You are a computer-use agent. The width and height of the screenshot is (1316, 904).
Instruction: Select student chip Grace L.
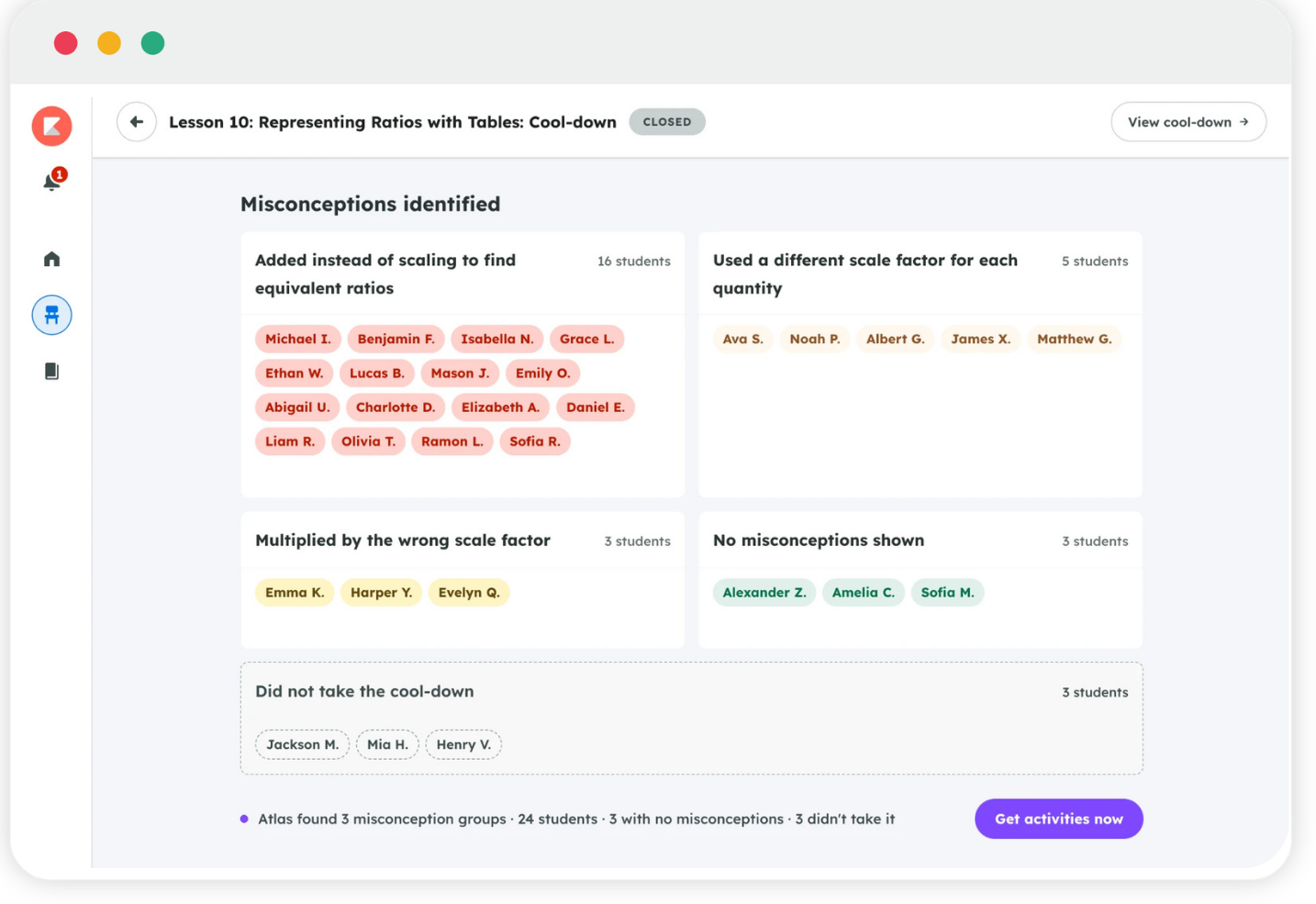coord(587,339)
